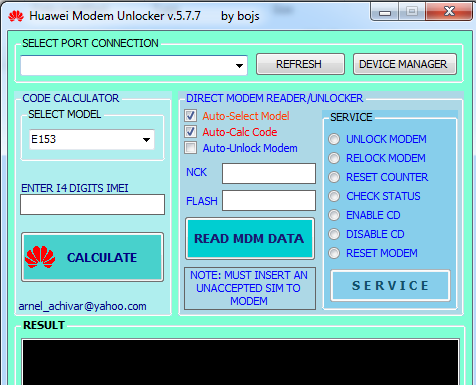Click READ MDM DATA button

[x=250, y=239]
